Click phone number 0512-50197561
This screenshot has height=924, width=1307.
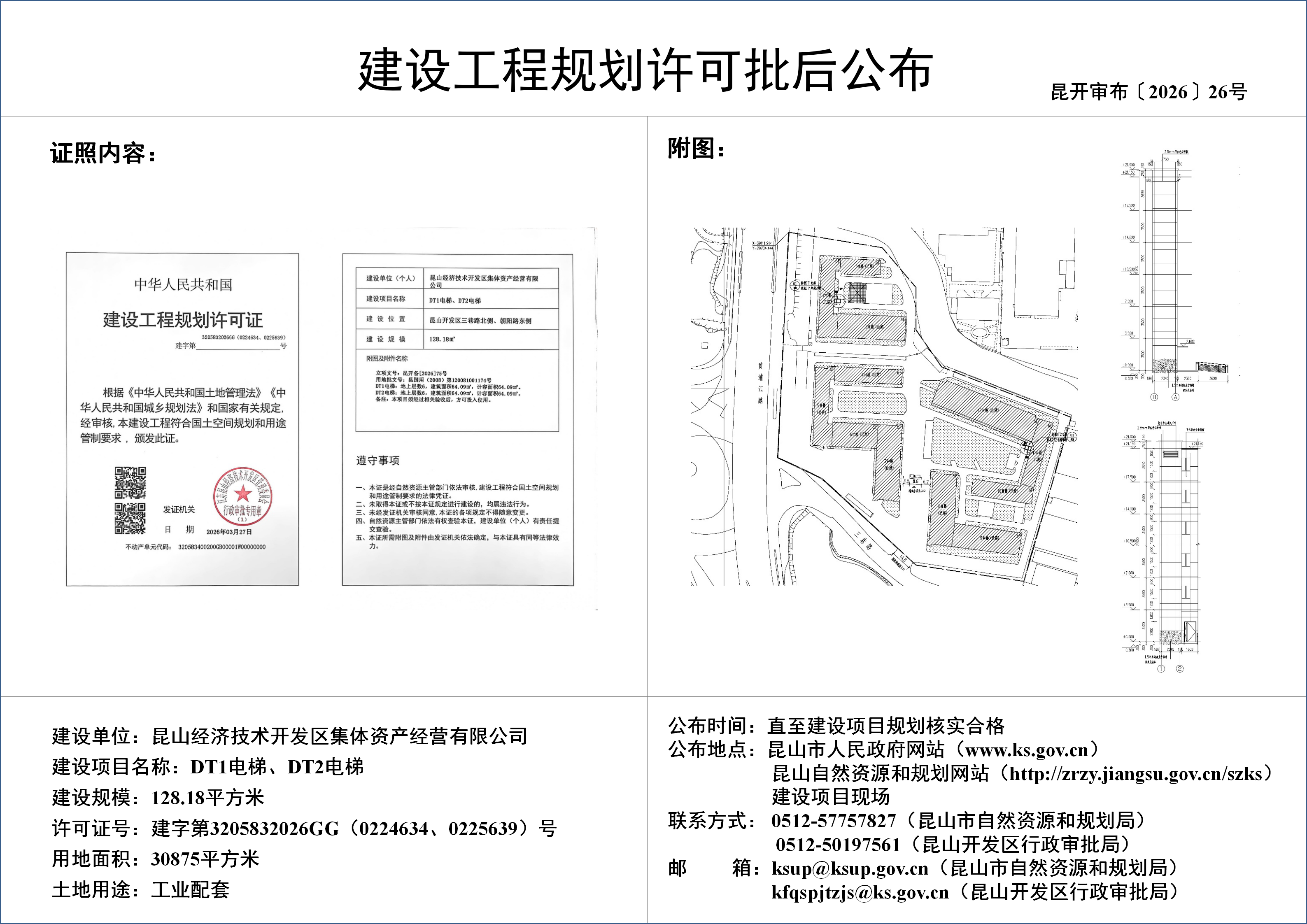[x=837, y=845]
